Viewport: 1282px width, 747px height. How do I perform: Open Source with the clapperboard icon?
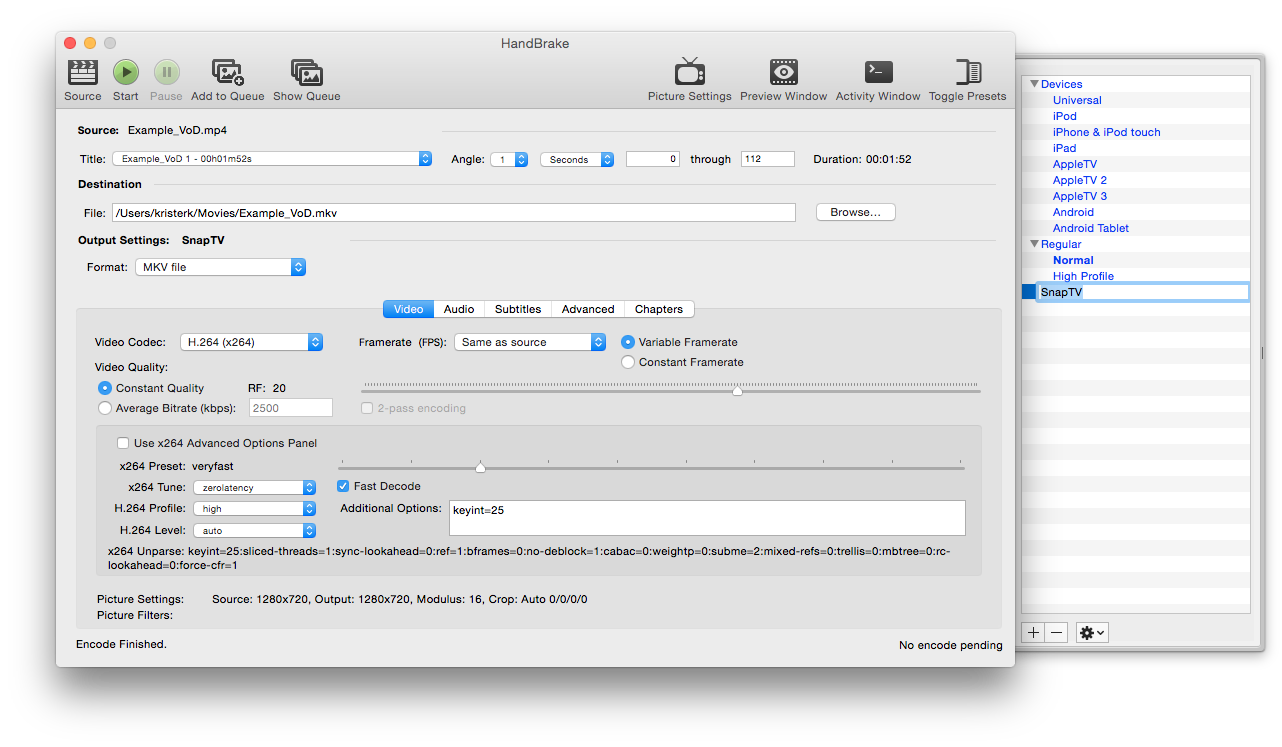click(x=83, y=73)
